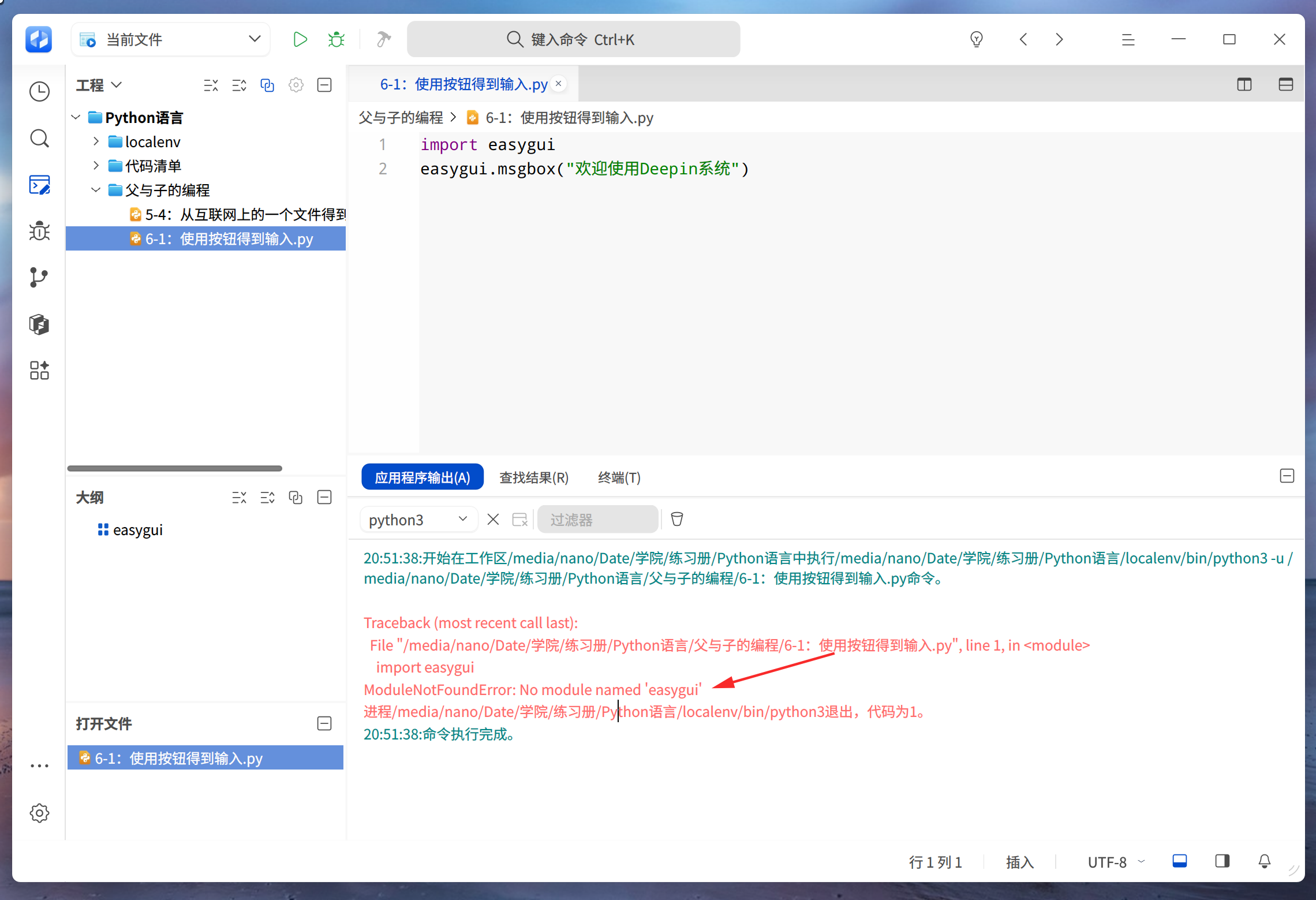Viewport: 1316px width, 900px height.
Task: Switch to the 查找结果(R) tab
Action: (534, 477)
